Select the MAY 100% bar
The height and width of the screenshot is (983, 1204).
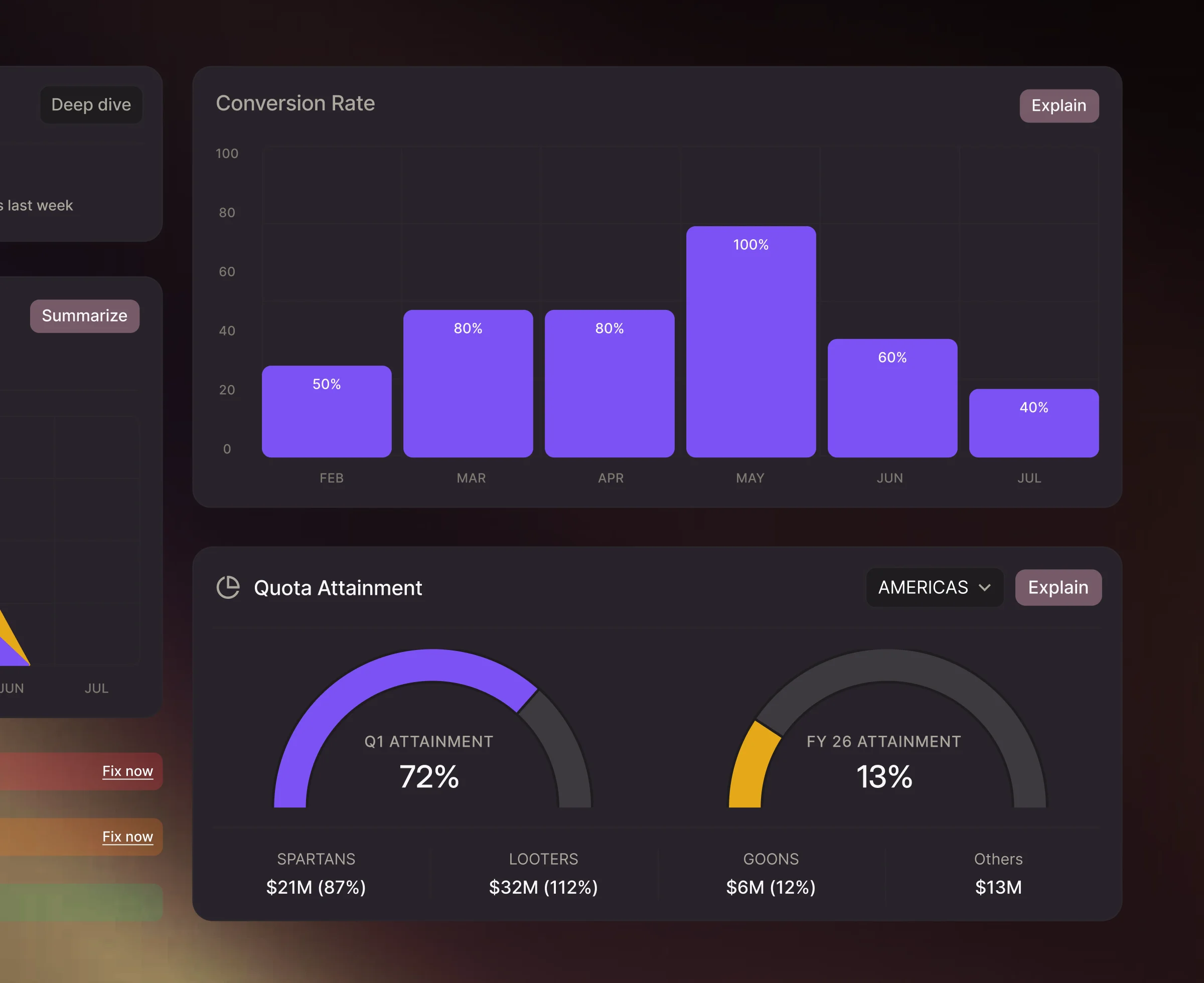pos(750,342)
